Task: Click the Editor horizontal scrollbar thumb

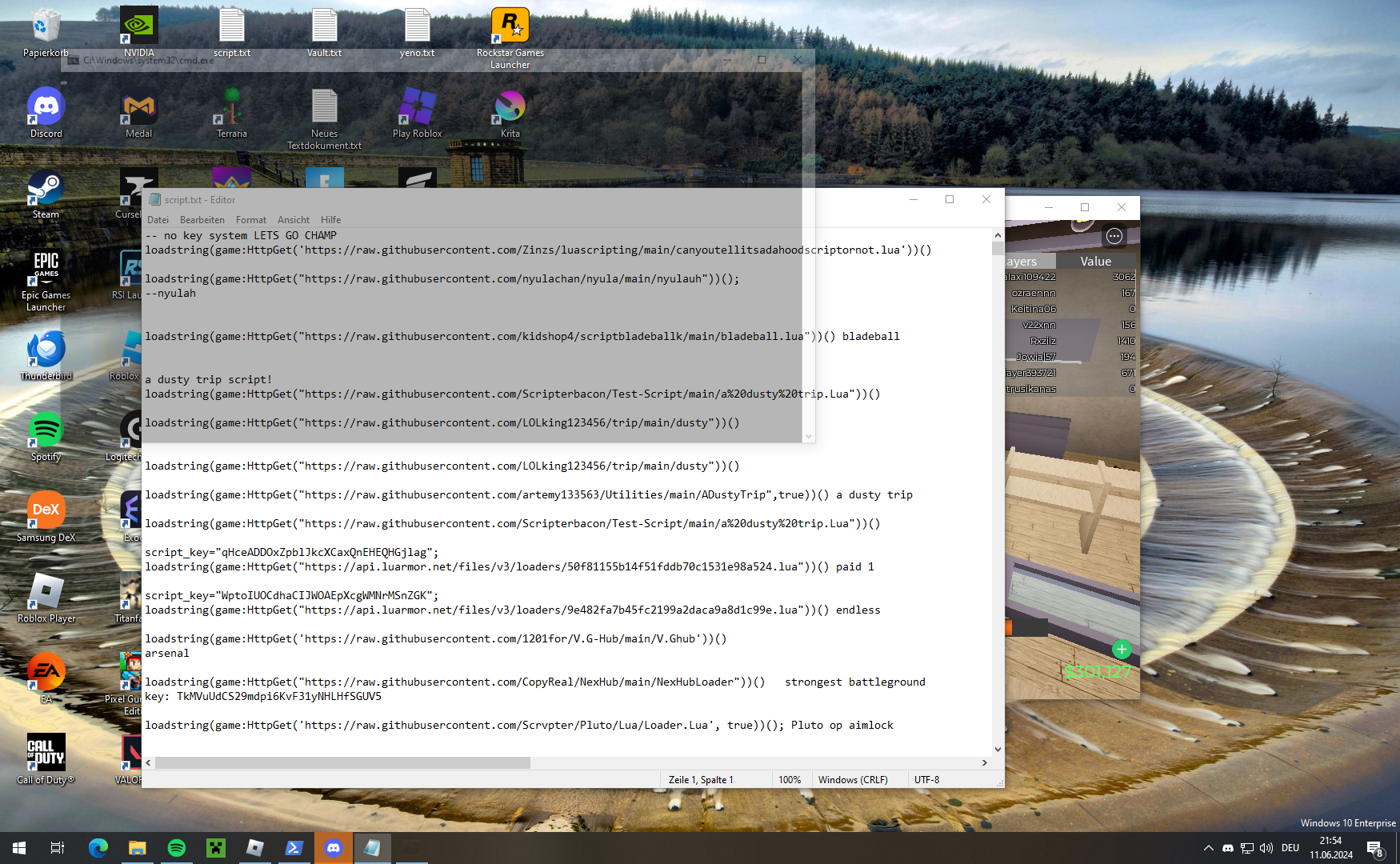Action: click(342, 763)
